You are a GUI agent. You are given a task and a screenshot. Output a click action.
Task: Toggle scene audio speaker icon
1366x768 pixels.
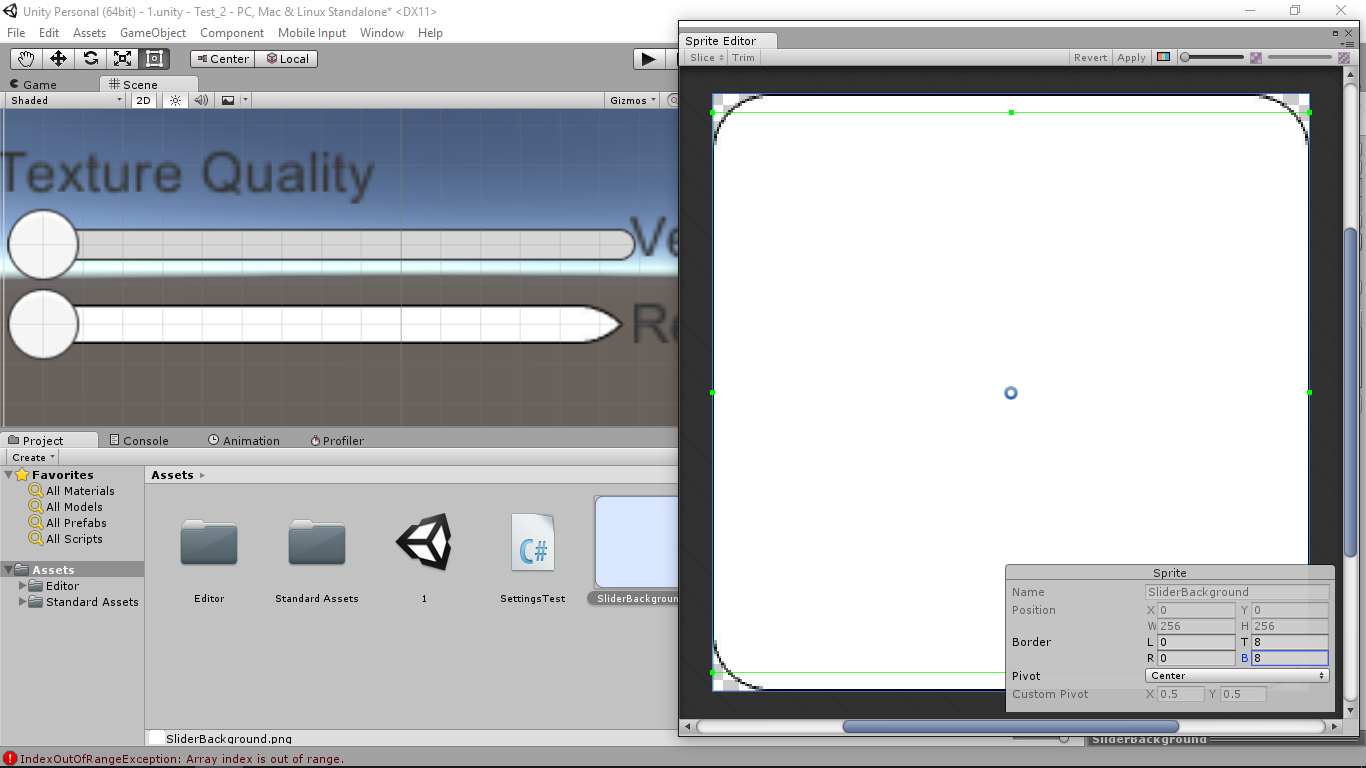tap(201, 100)
